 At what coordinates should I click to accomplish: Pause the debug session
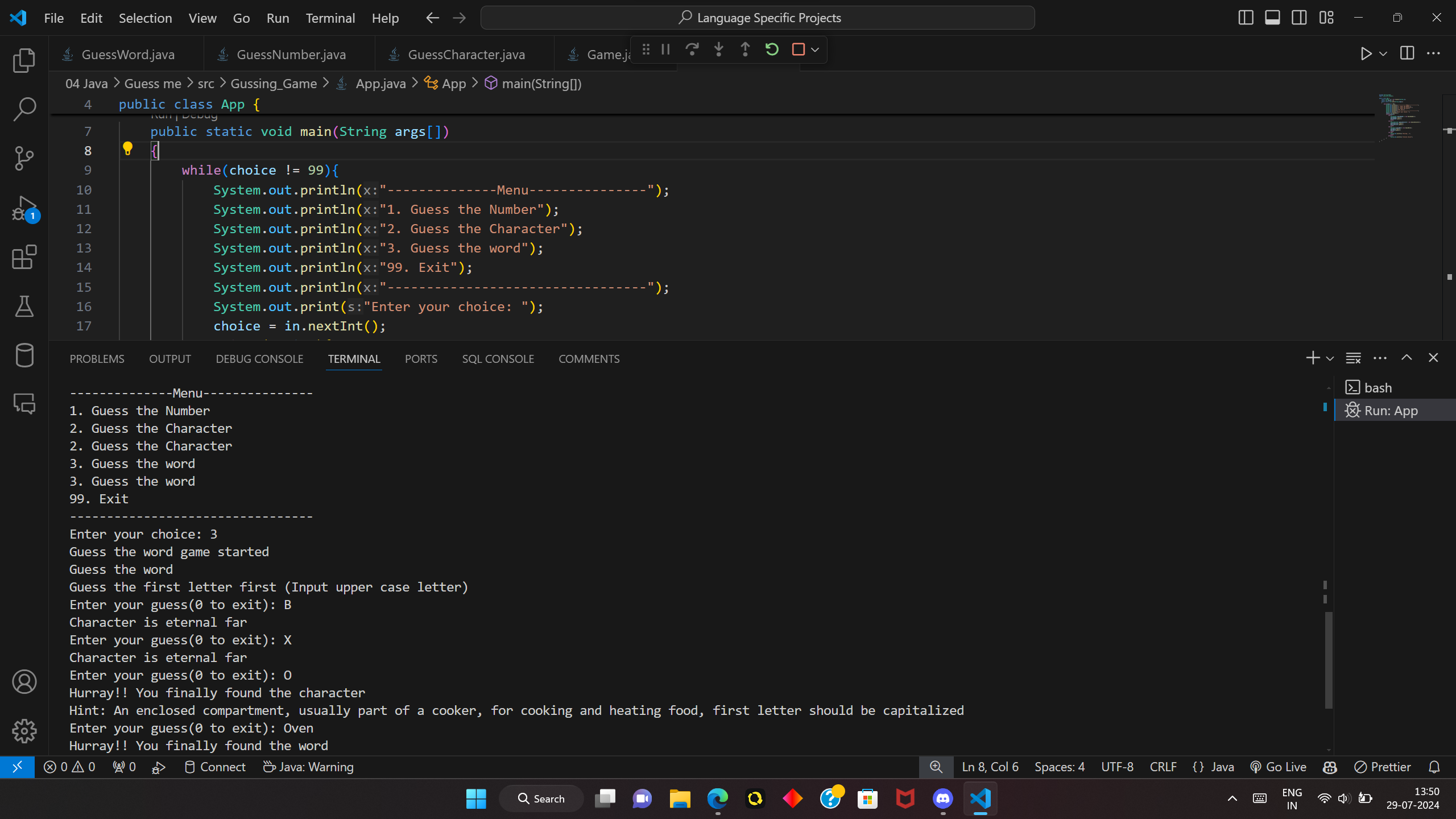click(665, 49)
